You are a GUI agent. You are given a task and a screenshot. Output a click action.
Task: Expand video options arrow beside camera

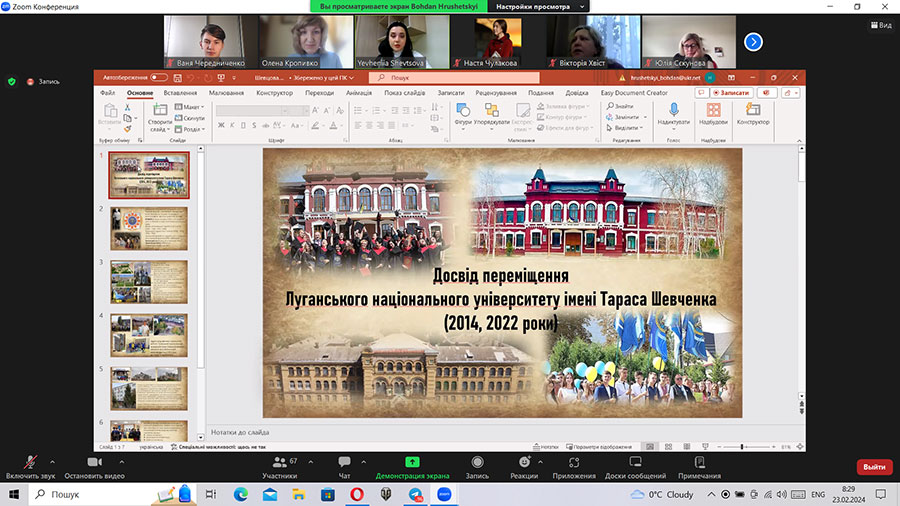click(123, 461)
